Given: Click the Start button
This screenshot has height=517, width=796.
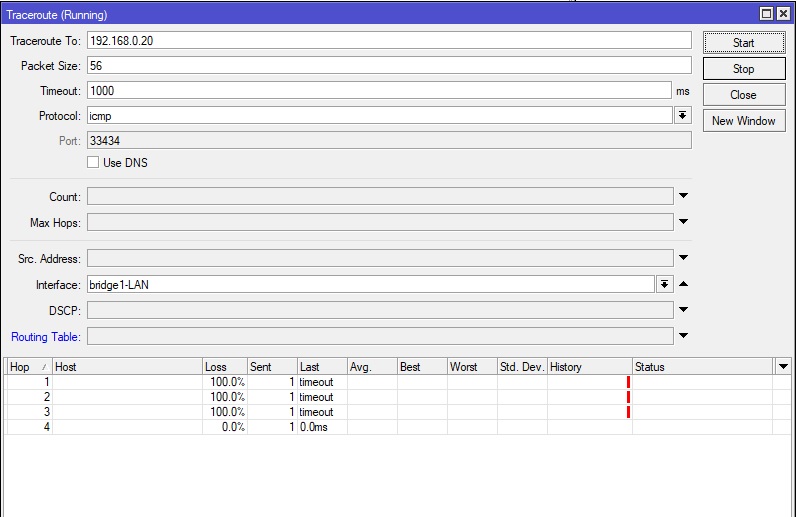Looking at the screenshot, I should pyautogui.click(x=744, y=43).
